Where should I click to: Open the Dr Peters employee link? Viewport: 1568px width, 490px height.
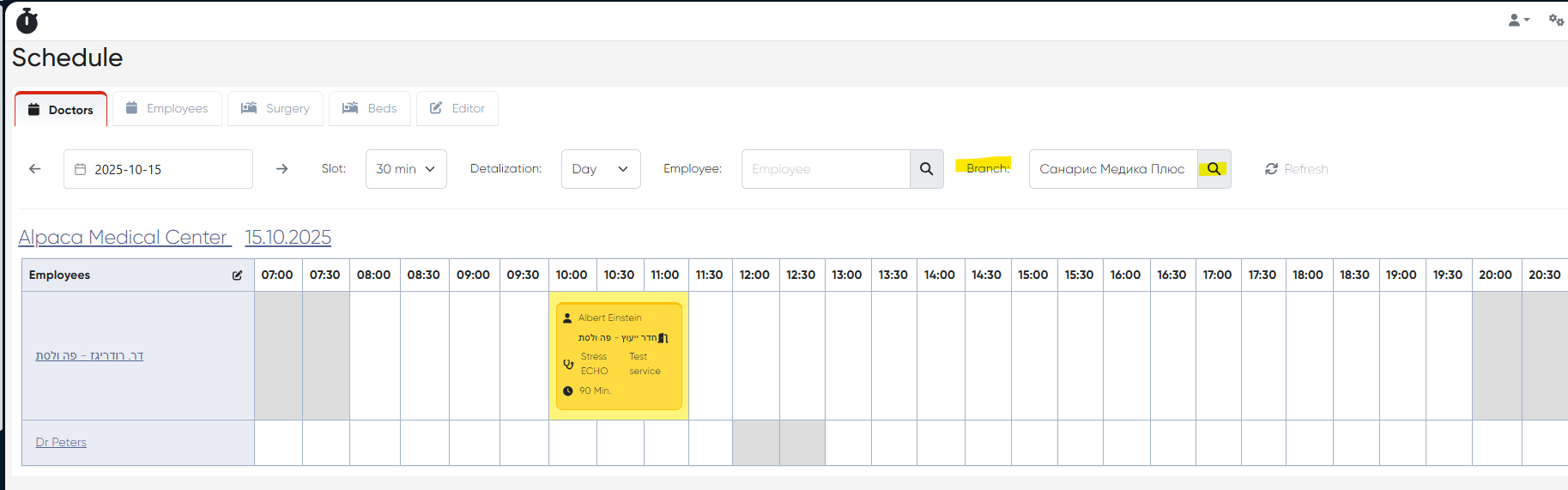tap(61, 443)
